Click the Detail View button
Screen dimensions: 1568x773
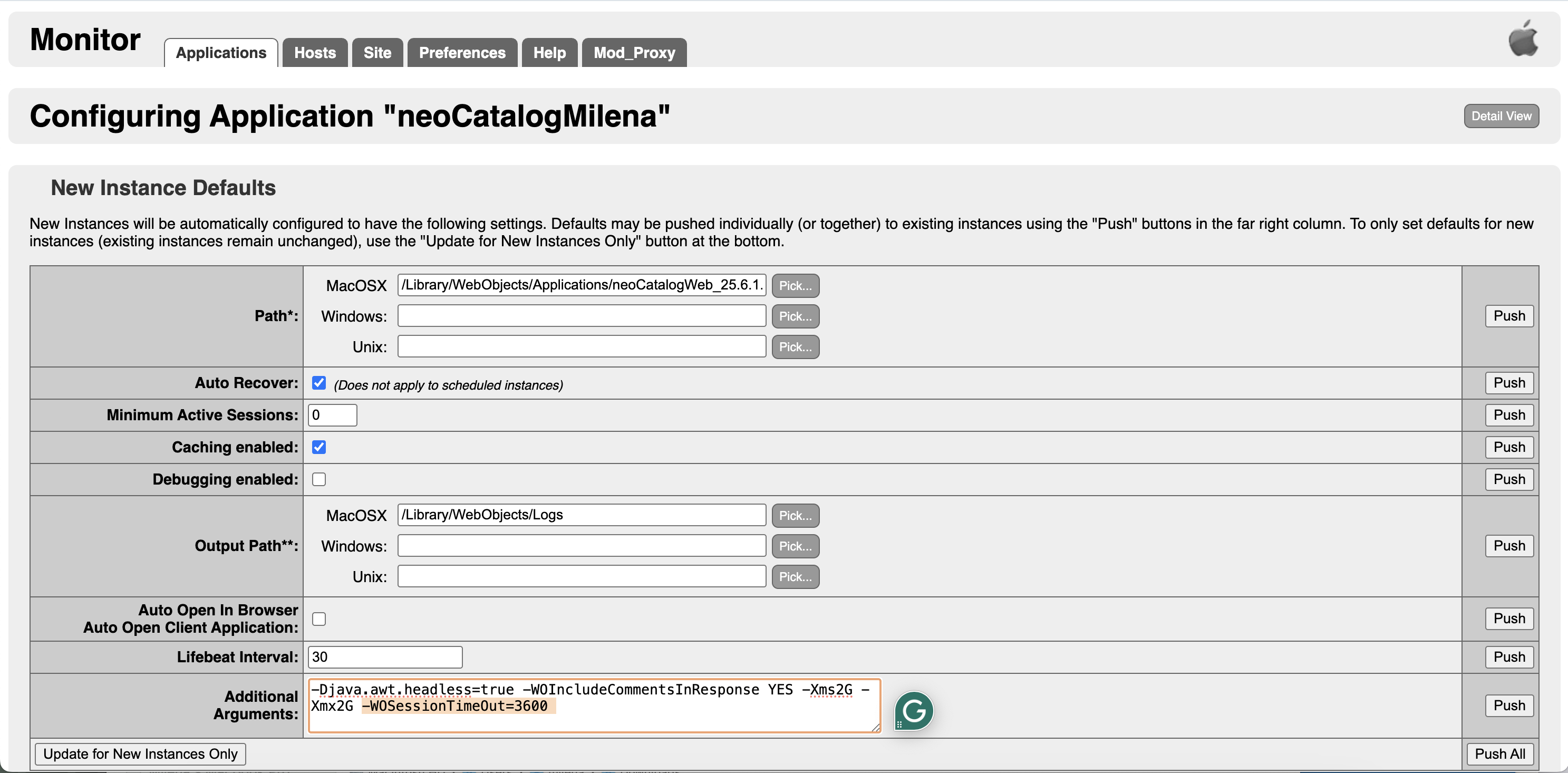click(x=1501, y=116)
